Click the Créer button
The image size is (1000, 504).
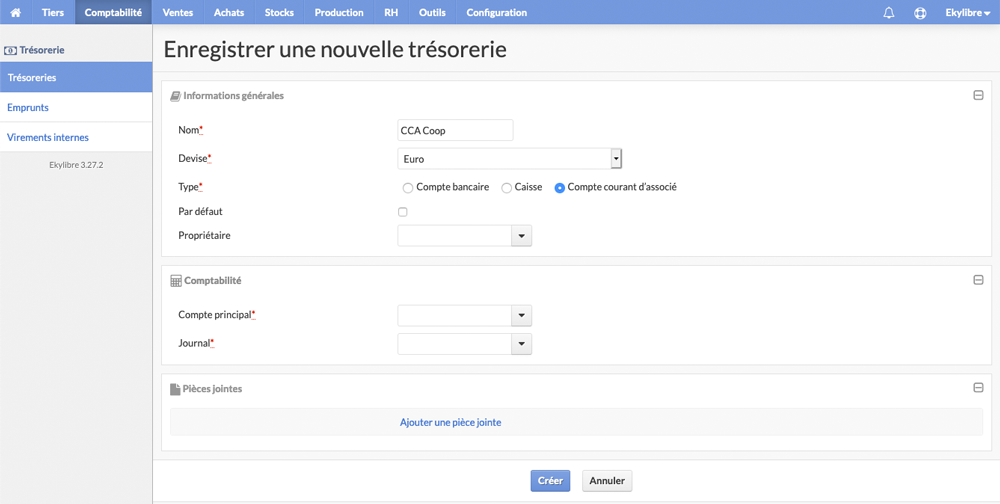pos(550,481)
